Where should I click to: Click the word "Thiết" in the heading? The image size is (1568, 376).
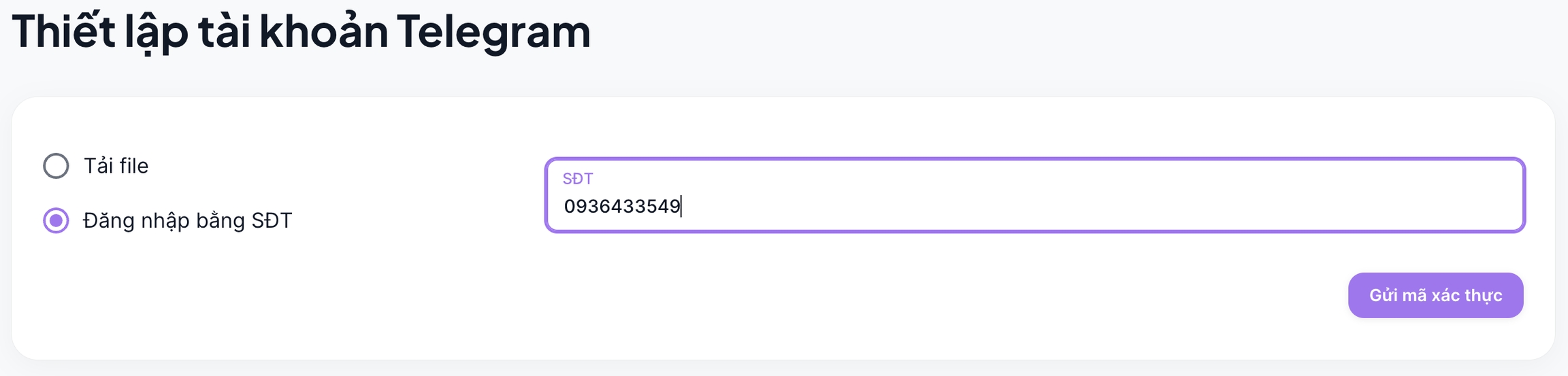64,31
